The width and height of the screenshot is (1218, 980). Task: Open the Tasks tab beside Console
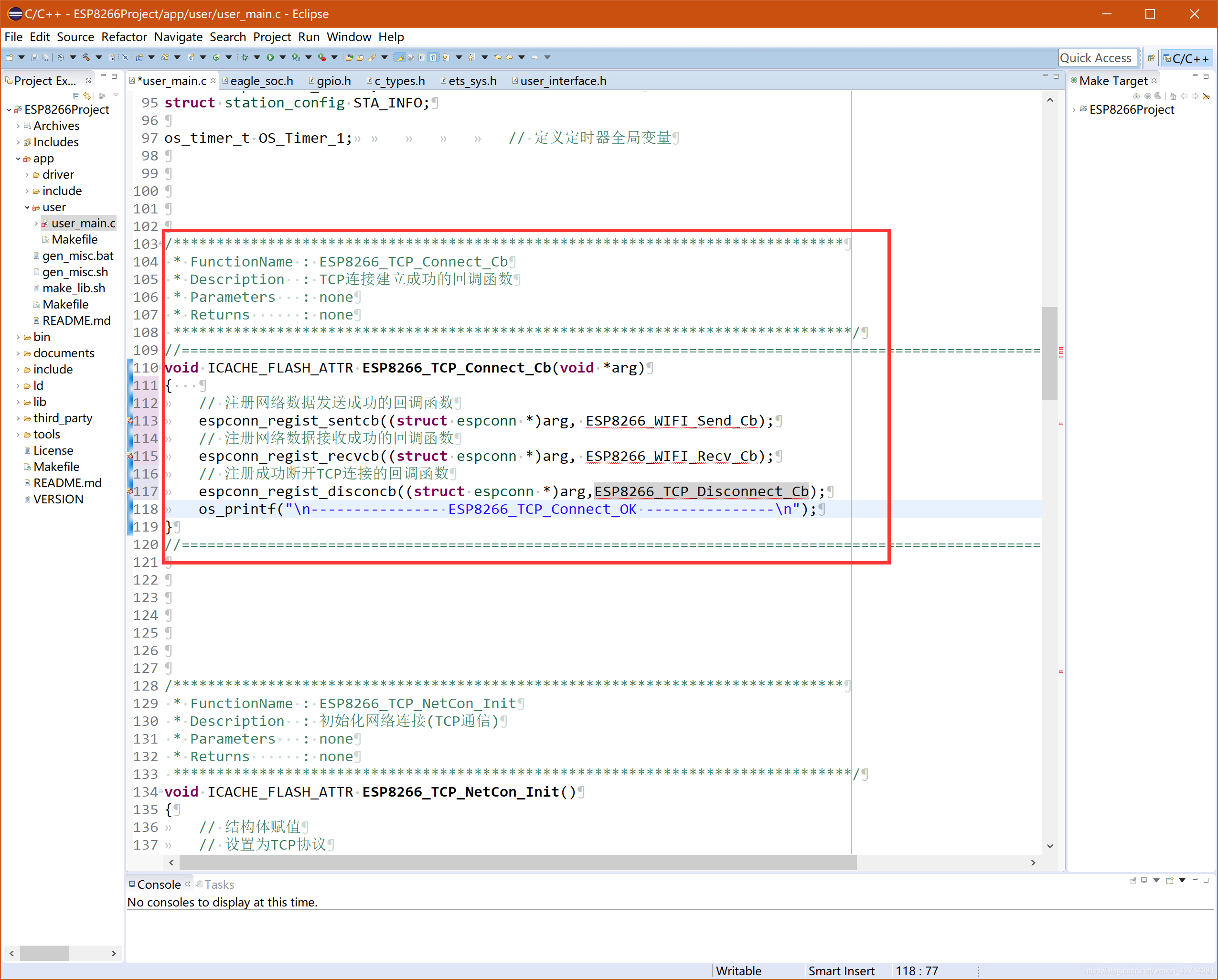tap(219, 884)
